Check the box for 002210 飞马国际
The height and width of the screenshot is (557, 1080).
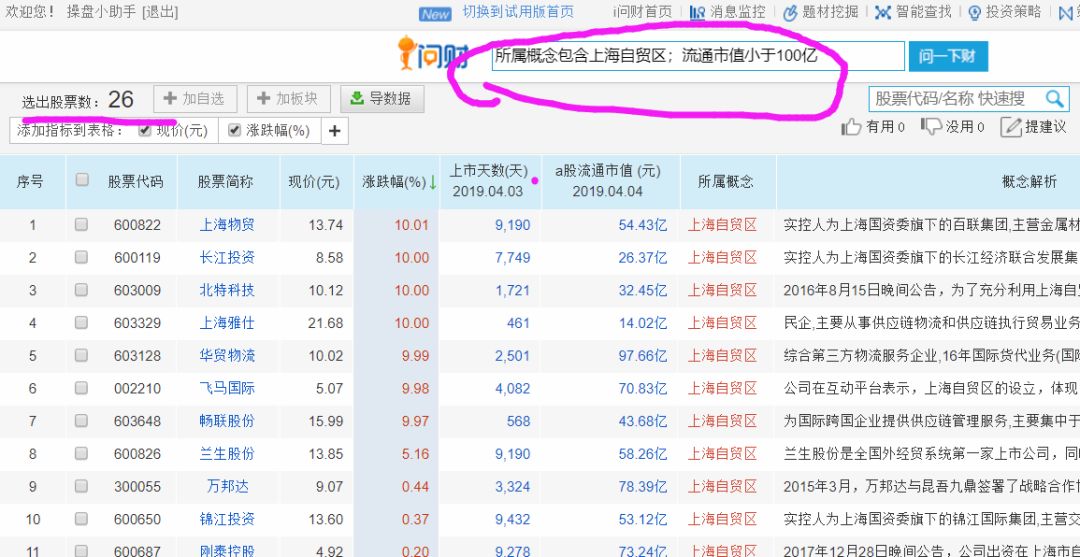coord(81,388)
